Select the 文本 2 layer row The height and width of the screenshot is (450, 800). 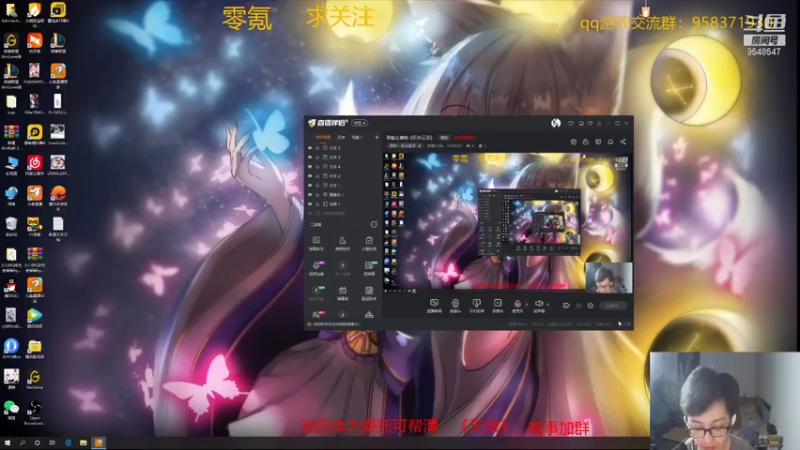pyautogui.click(x=343, y=176)
